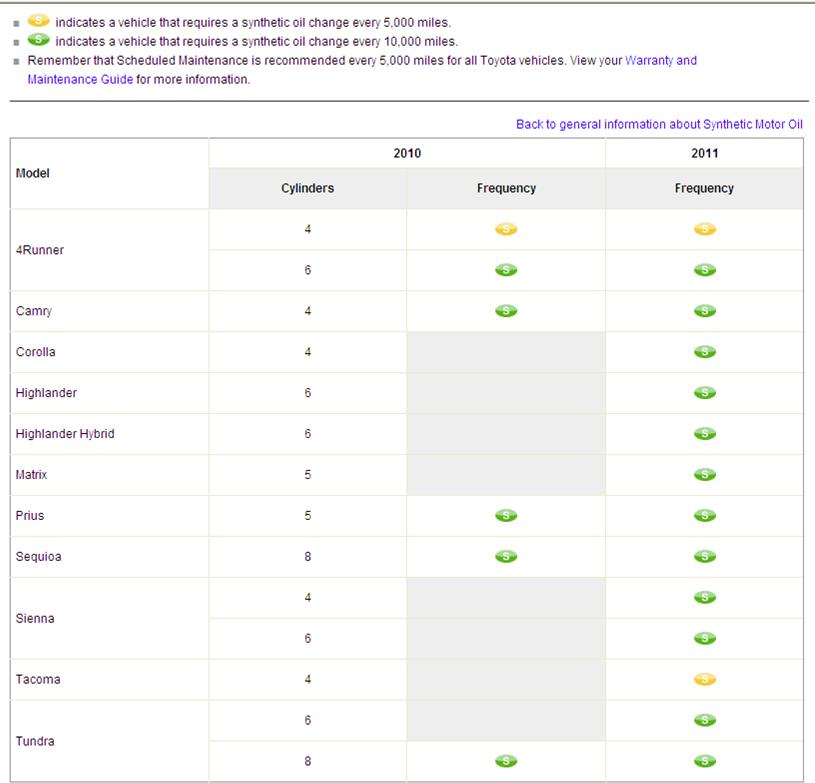The image size is (815, 783).
Task: Select the Camry 2011 green frequency icon
Action: click(x=705, y=311)
